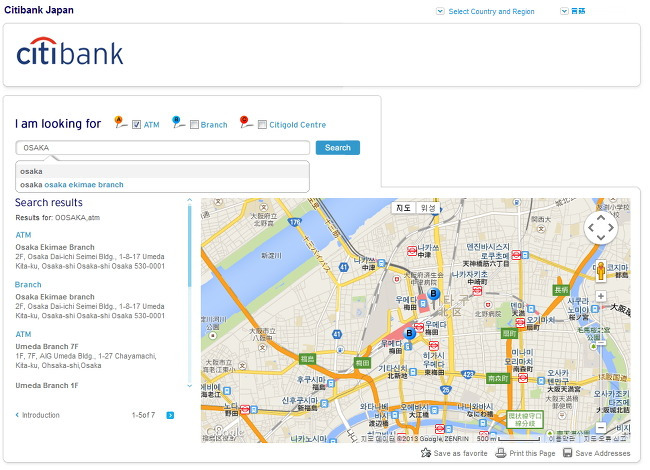Switch map to 지도 (map) view
Viewport: 650px width, 470px height.
click(403, 208)
